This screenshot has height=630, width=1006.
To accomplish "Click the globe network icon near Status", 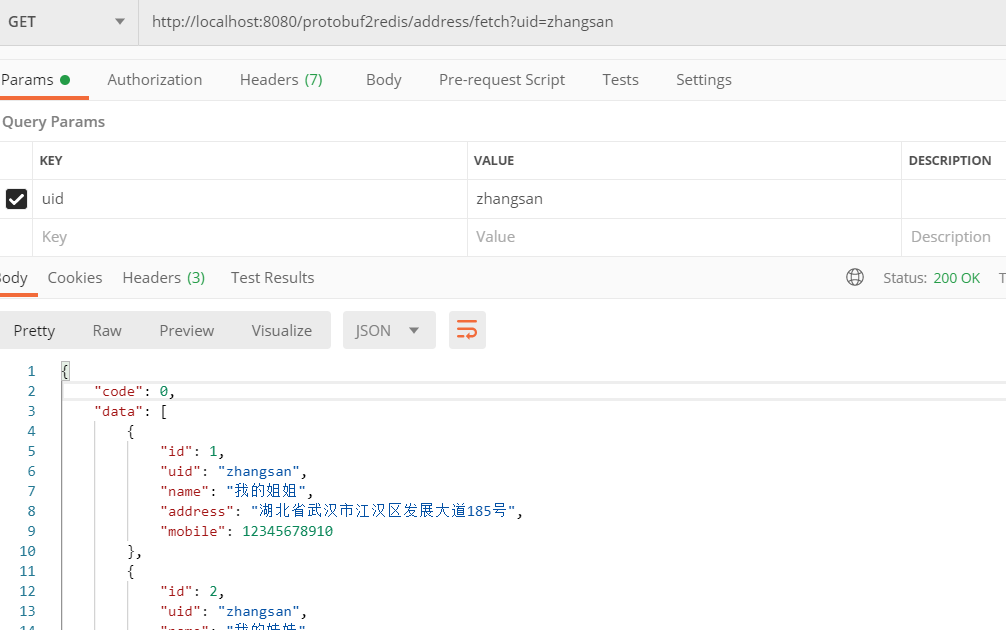I will [x=855, y=277].
